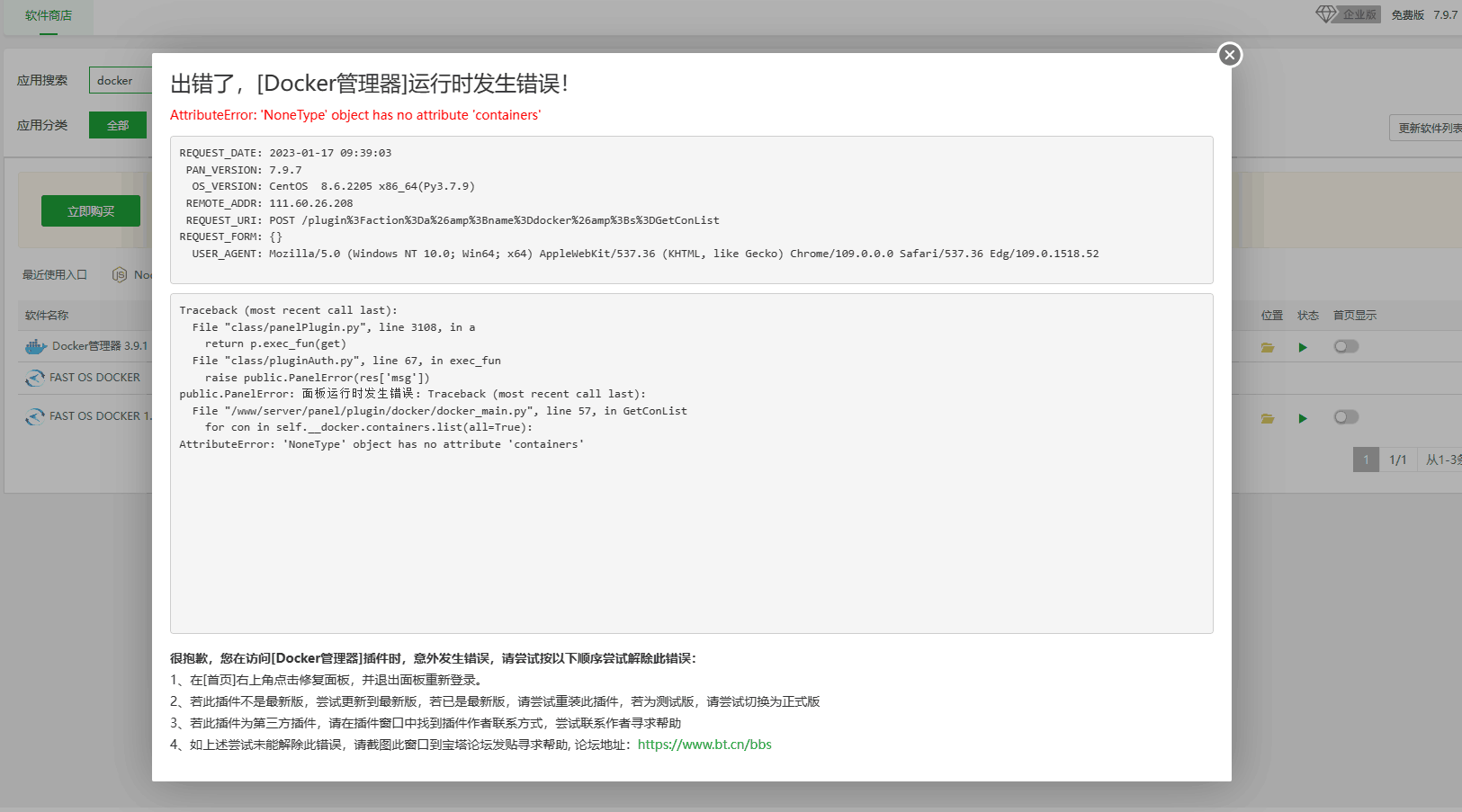
Task: Toggle homepage display for Docker管理器
Action: pyautogui.click(x=1346, y=346)
